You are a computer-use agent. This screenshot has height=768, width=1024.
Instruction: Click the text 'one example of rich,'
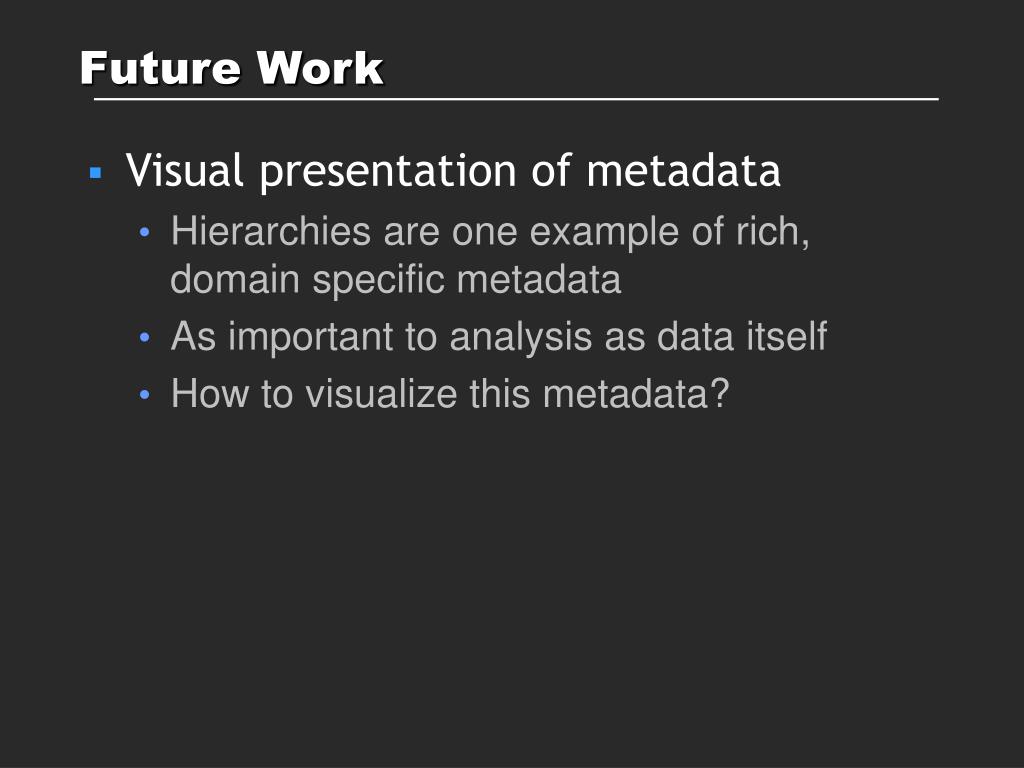click(631, 232)
